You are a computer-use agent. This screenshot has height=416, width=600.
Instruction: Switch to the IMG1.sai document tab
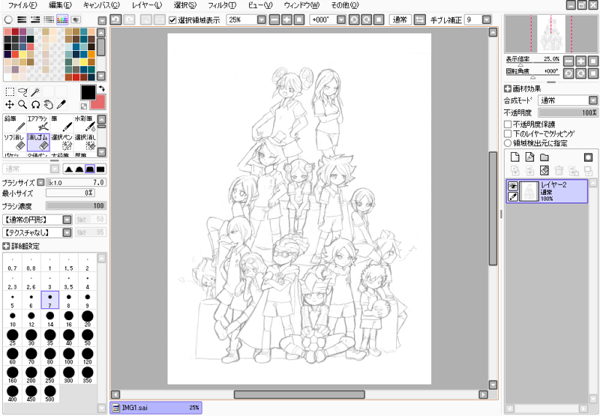[156, 408]
